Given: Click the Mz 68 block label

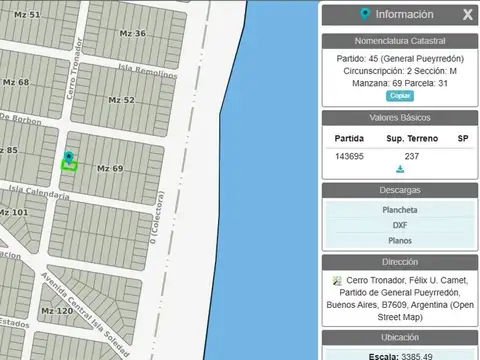Looking at the screenshot, I should [16, 82].
